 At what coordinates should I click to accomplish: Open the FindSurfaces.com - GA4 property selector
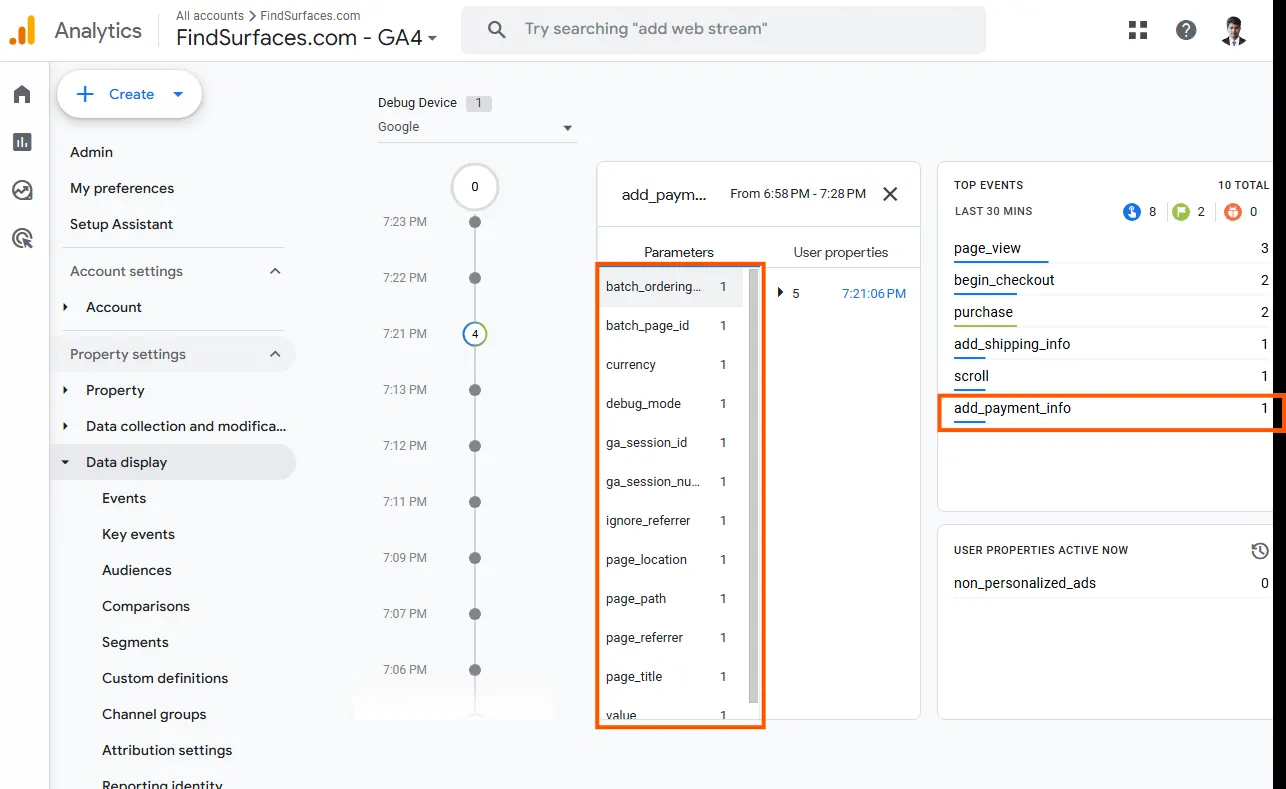coord(307,38)
